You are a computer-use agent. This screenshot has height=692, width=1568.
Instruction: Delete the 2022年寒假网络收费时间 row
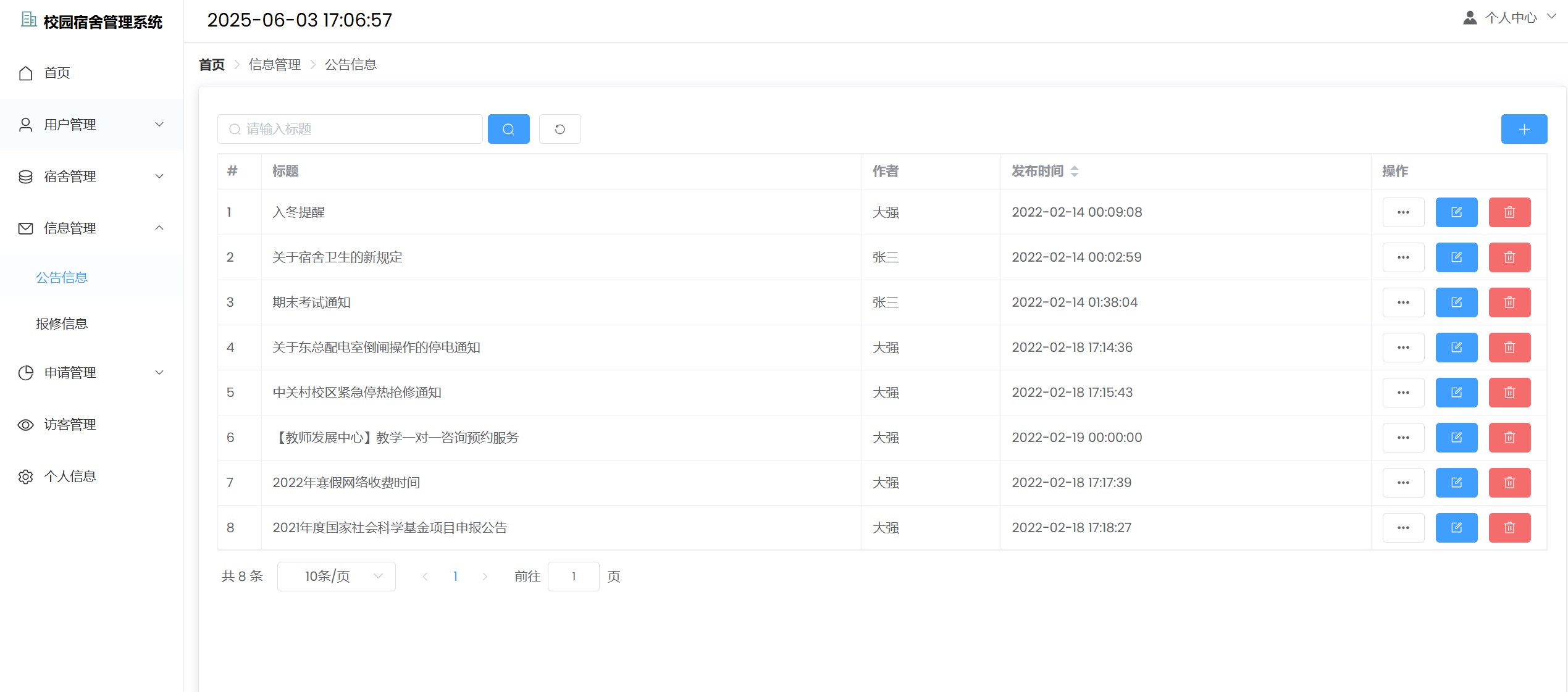point(1509,483)
